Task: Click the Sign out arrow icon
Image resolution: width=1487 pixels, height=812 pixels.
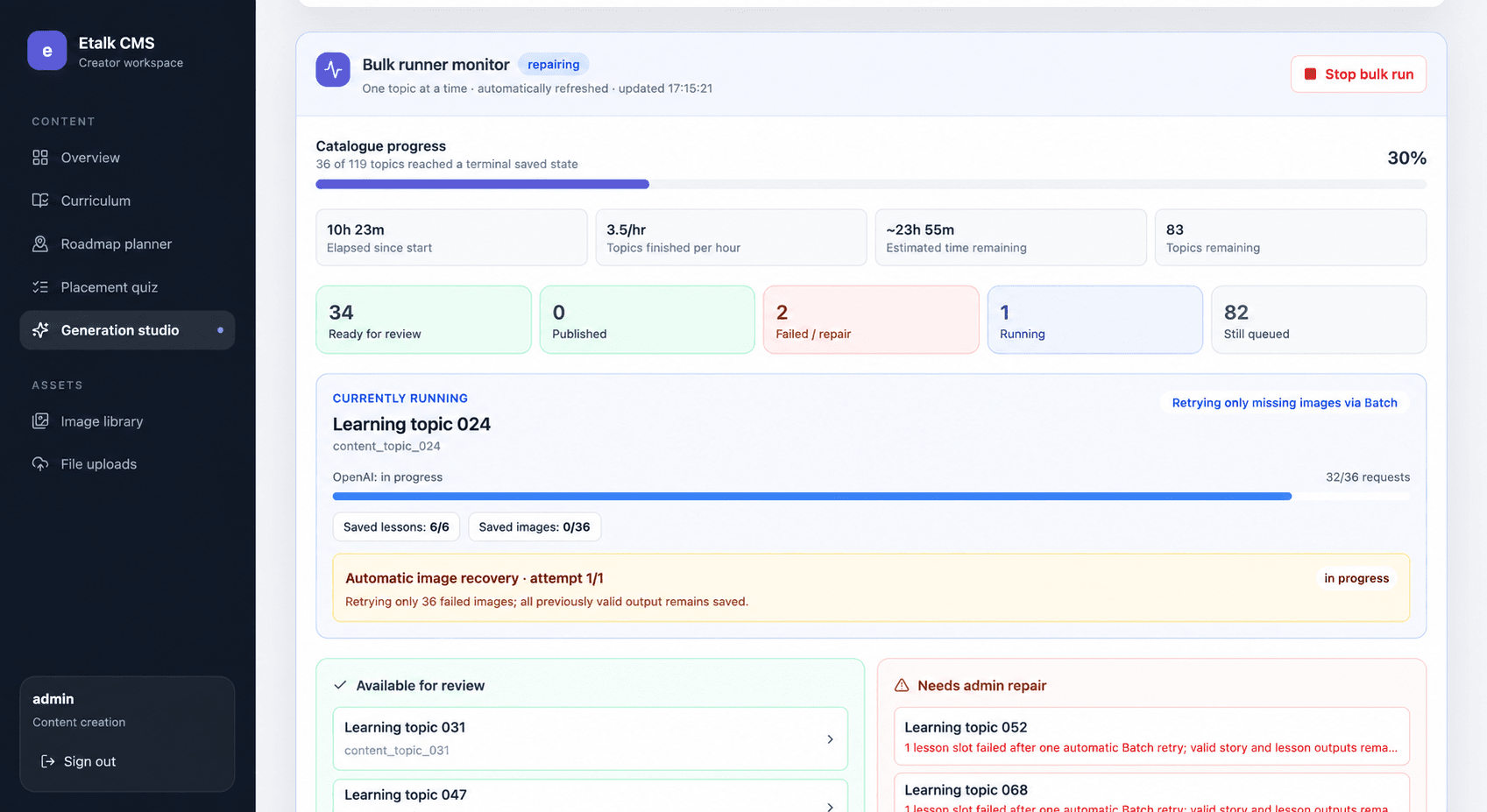Action: [48, 761]
